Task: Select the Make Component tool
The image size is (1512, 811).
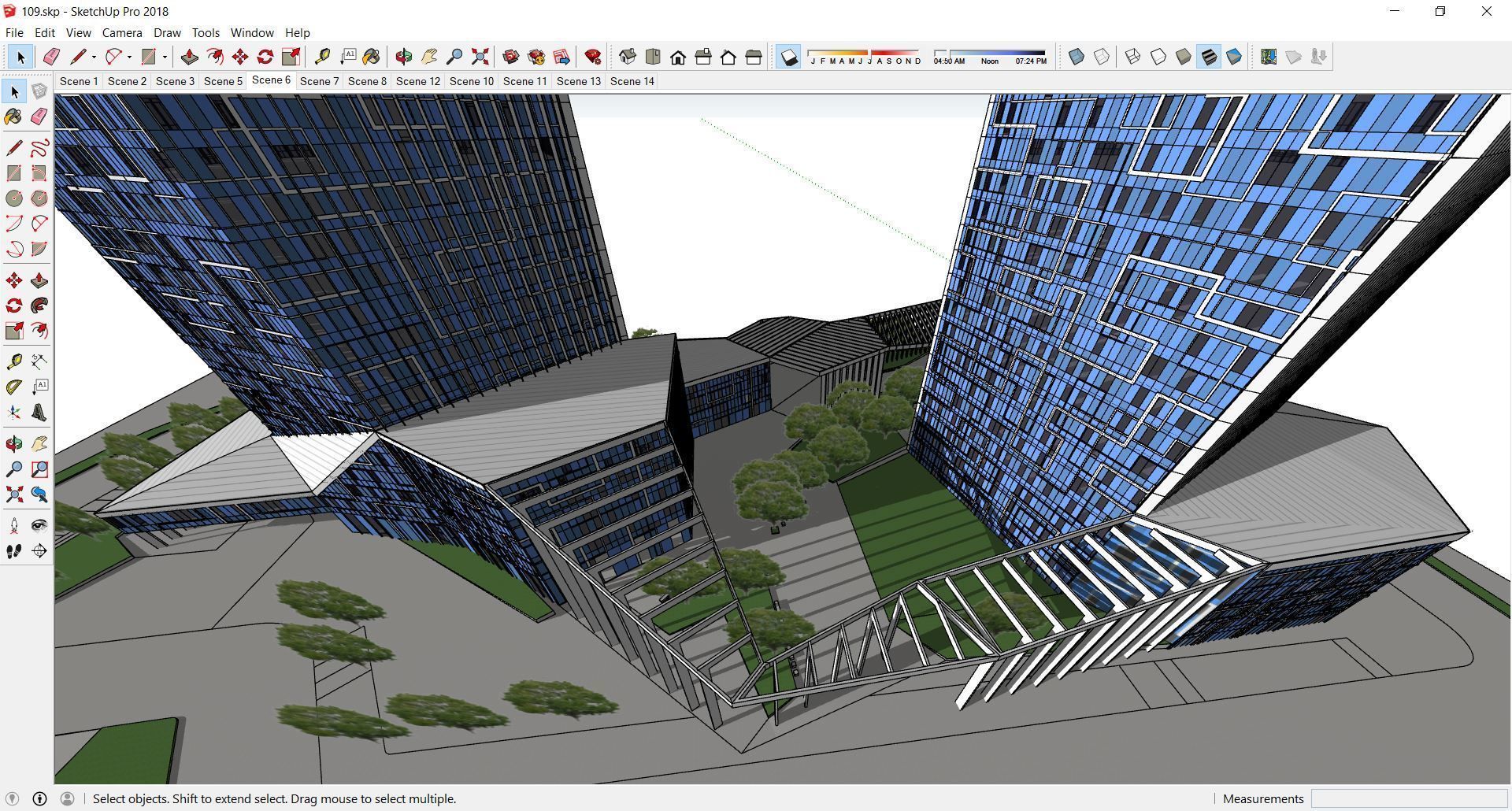Action: tap(39, 91)
